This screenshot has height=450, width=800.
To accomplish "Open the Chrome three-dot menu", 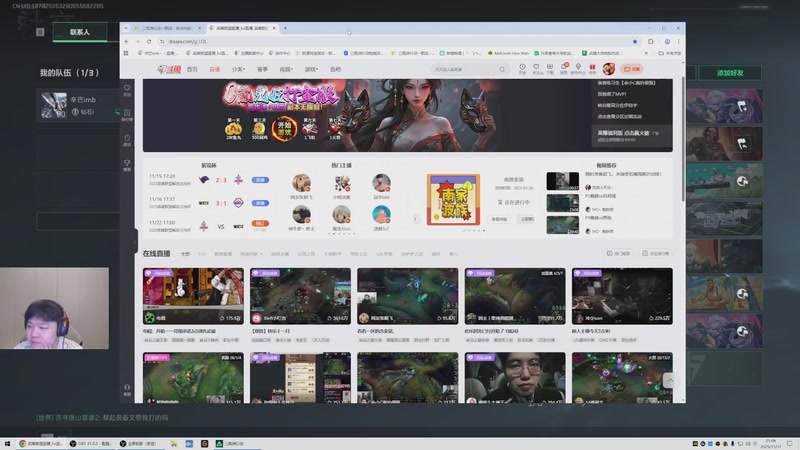I will tap(679, 41).
